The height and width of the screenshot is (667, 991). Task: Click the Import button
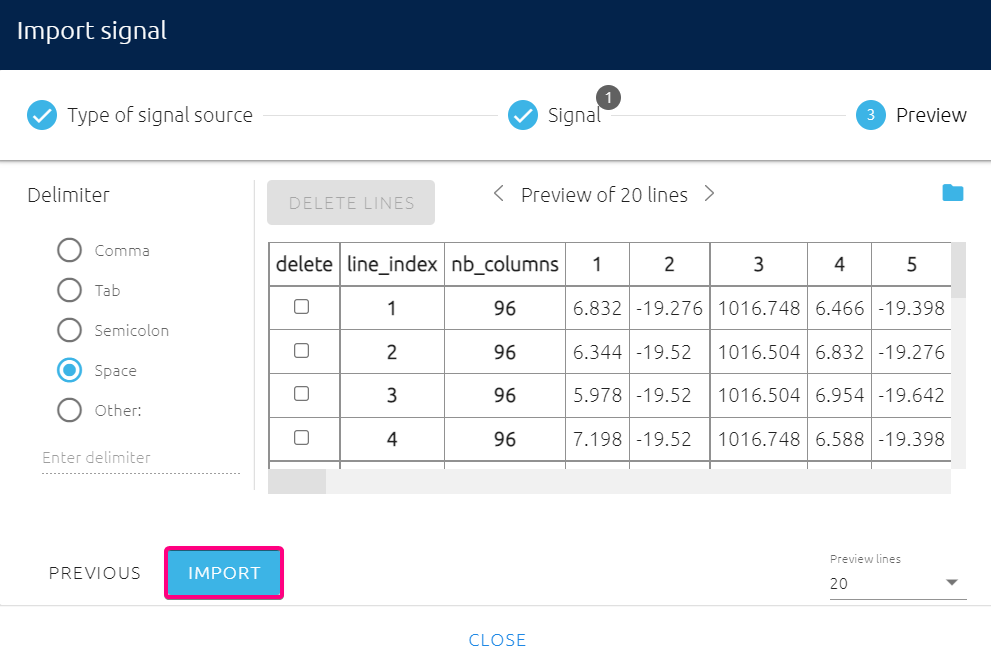[224, 573]
